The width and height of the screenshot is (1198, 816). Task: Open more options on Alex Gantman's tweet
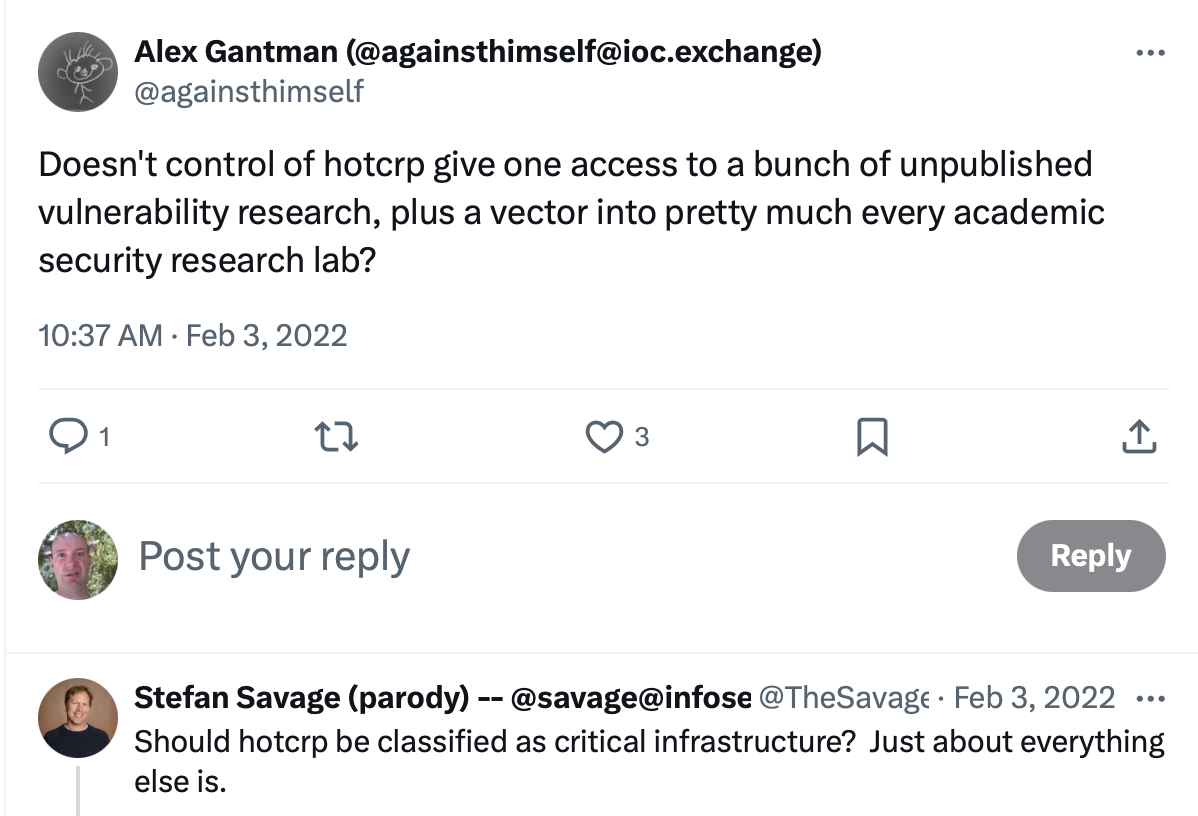click(1151, 53)
